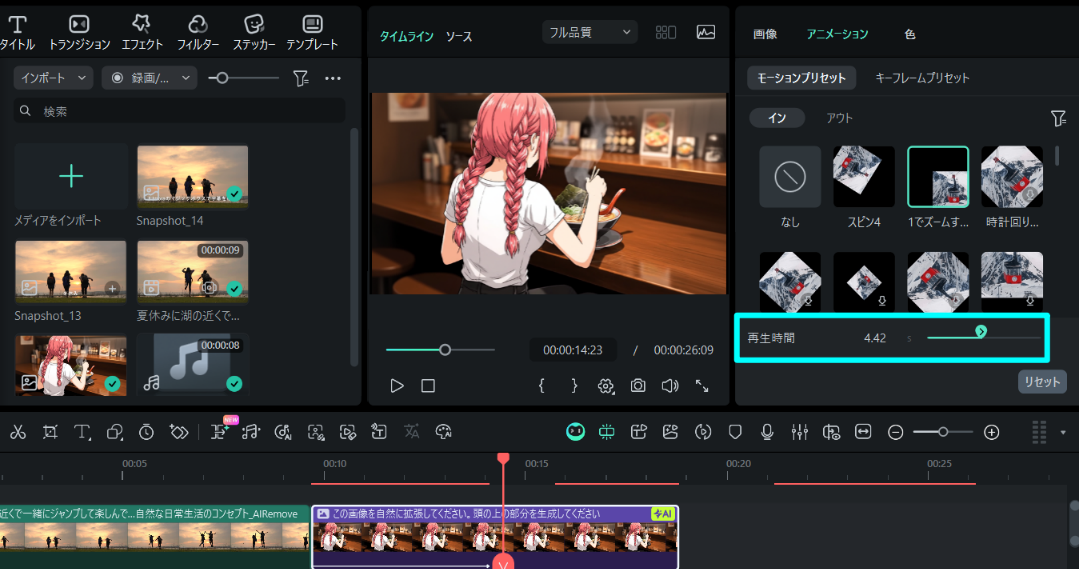Click the preview volume speaker icon
1079x569 pixels.
point(670,386)
